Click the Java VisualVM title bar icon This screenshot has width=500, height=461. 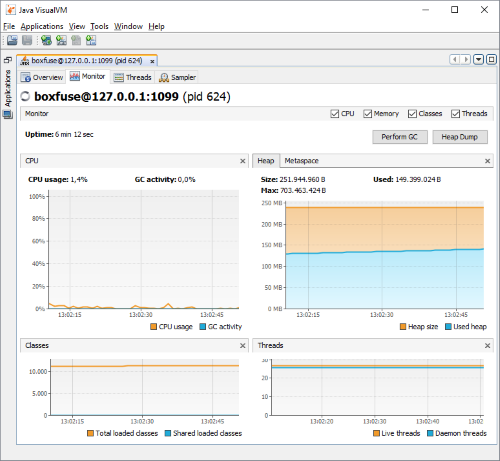11,10
